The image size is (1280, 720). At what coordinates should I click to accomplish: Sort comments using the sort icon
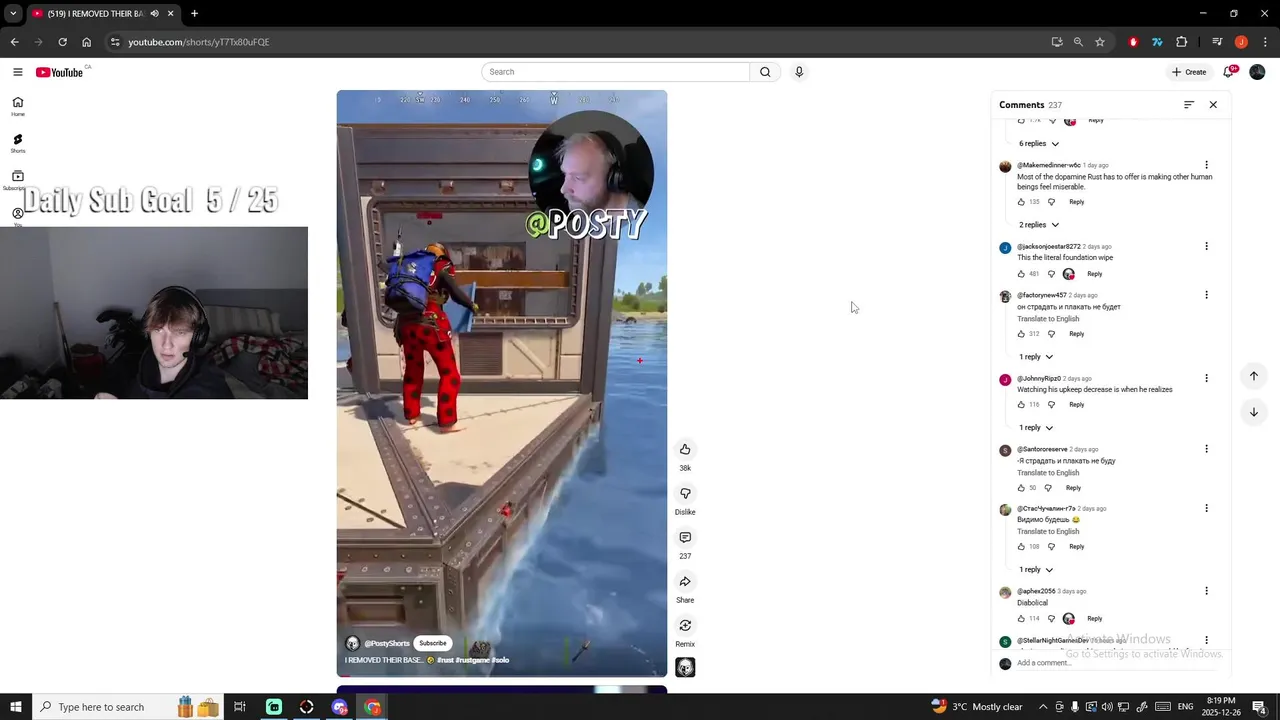pyautogui.click(x=1189, y=105)
